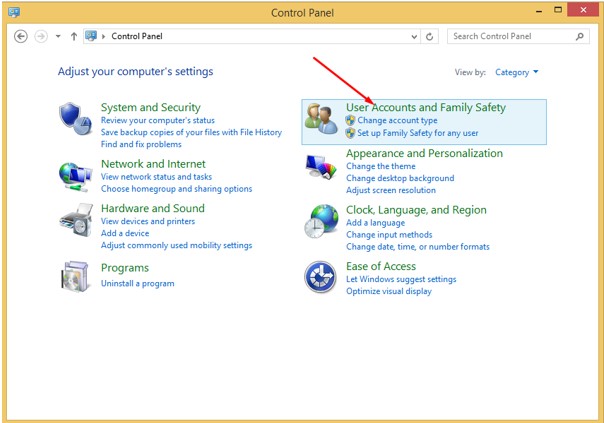Screen dimensions: 604x423
Task: Choose homegroup and sharing options
Action: click(176, 189)
